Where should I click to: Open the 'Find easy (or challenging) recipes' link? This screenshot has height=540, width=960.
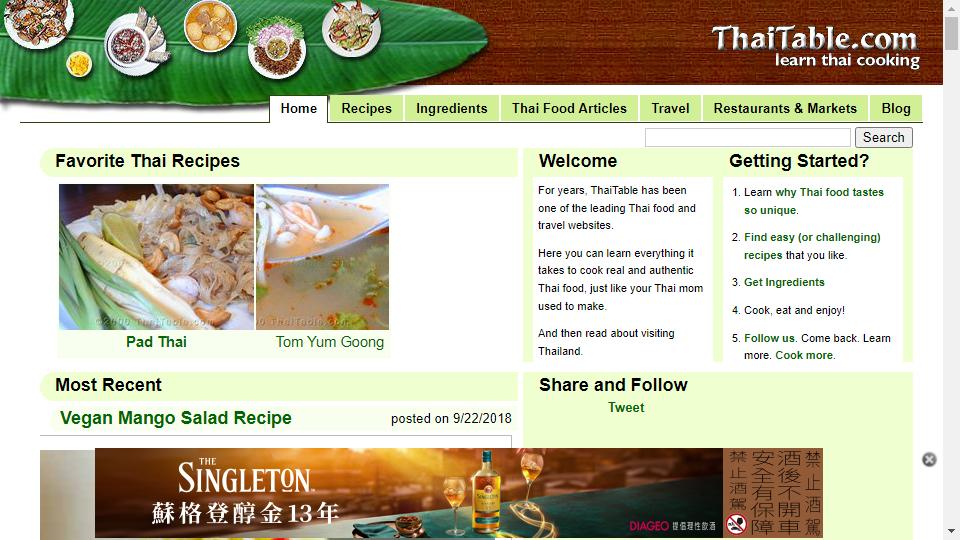pyautogui.click(x=812, y=246)
